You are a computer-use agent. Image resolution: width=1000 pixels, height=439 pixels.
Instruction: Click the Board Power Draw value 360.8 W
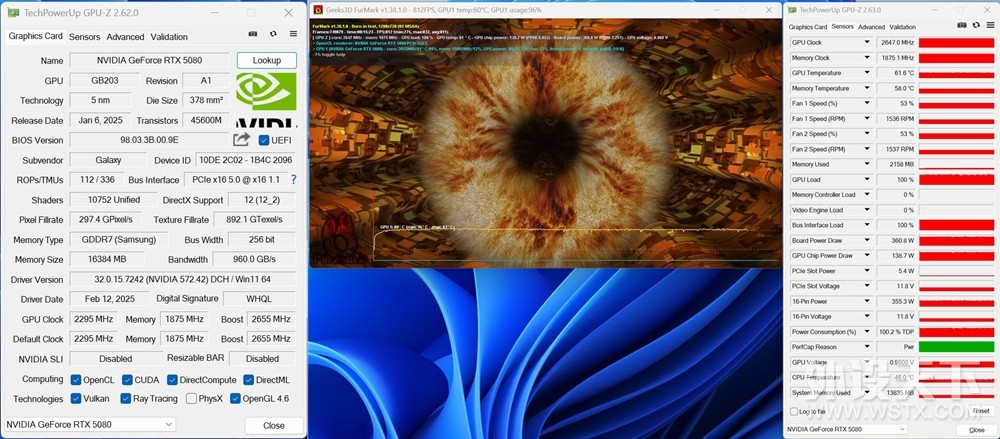[x=896, y=241]
